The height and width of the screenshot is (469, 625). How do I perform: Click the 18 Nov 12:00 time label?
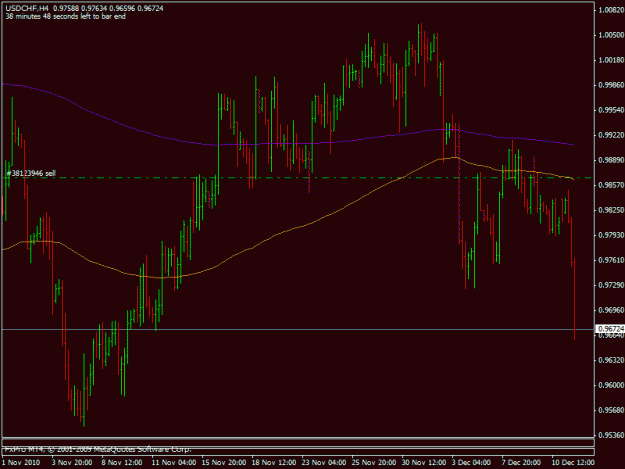[x=274, y=462]
